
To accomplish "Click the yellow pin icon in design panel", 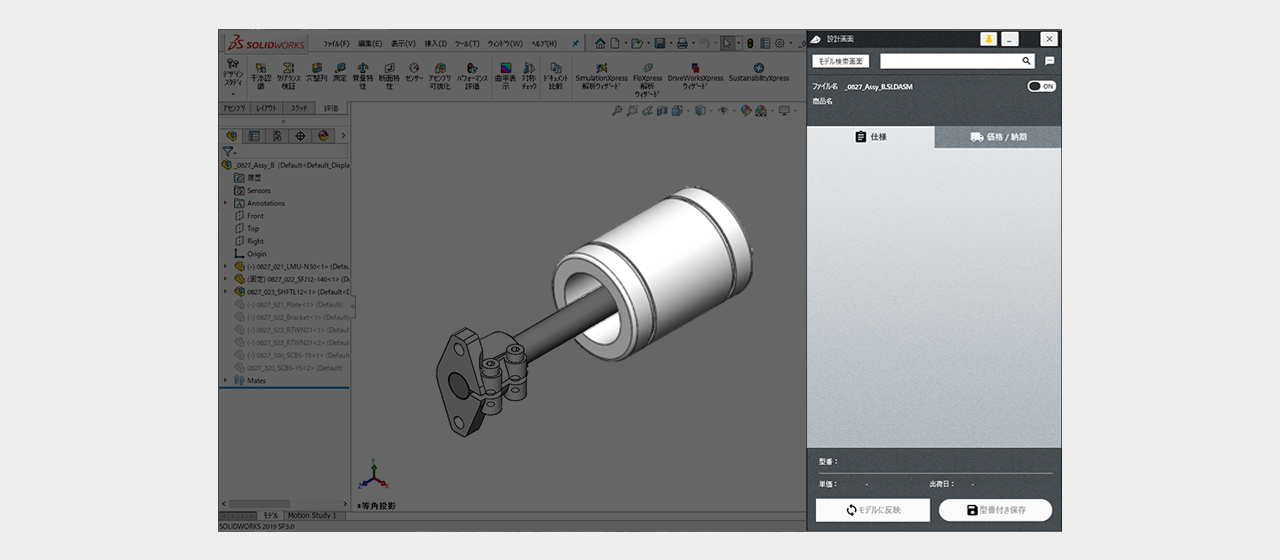I will [x=988, y=39].
